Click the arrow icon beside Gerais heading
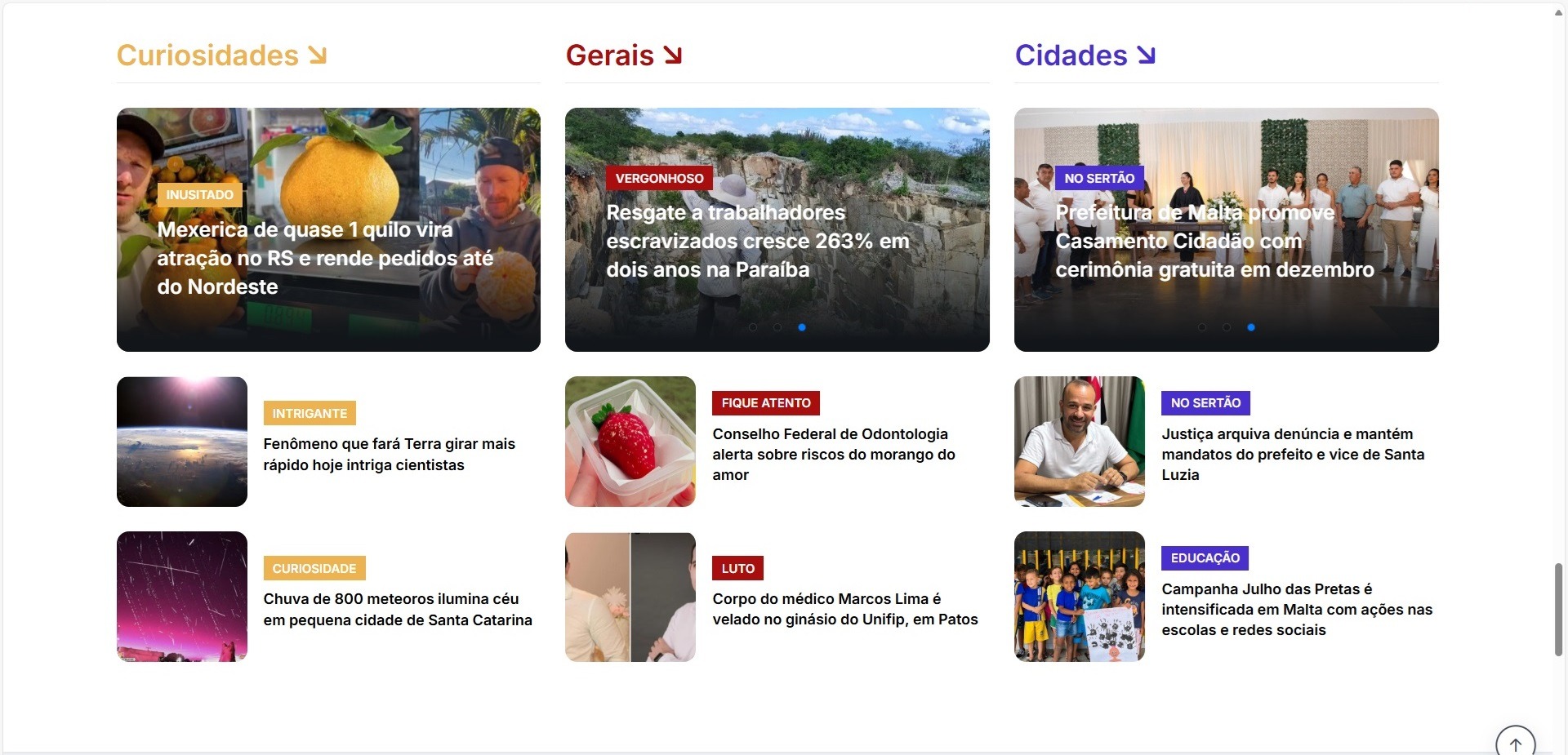This screenshot has height=755, width=1568. point(672,56)
